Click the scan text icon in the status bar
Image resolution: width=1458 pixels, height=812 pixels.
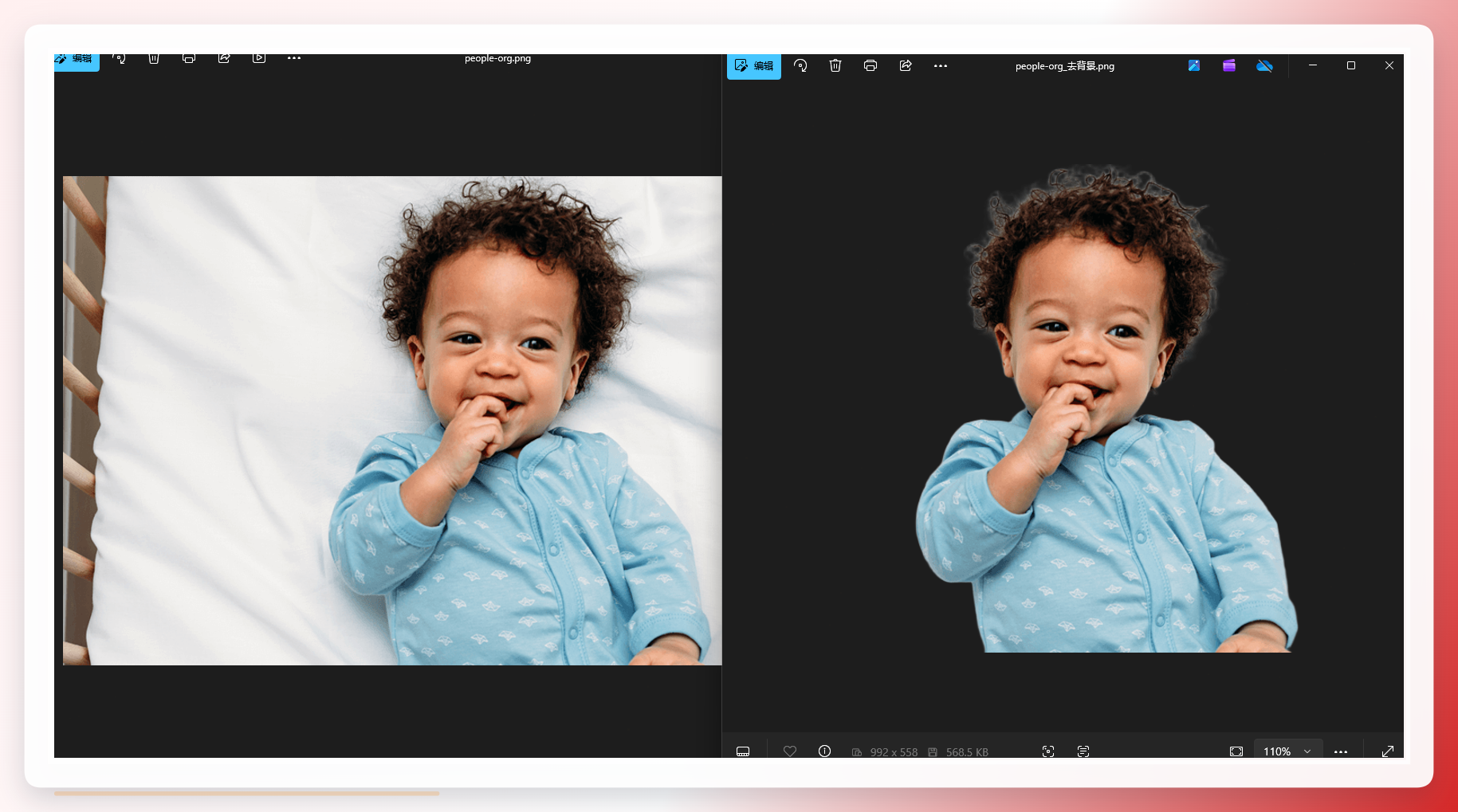pyautogui.click(x=1083, y=751)
